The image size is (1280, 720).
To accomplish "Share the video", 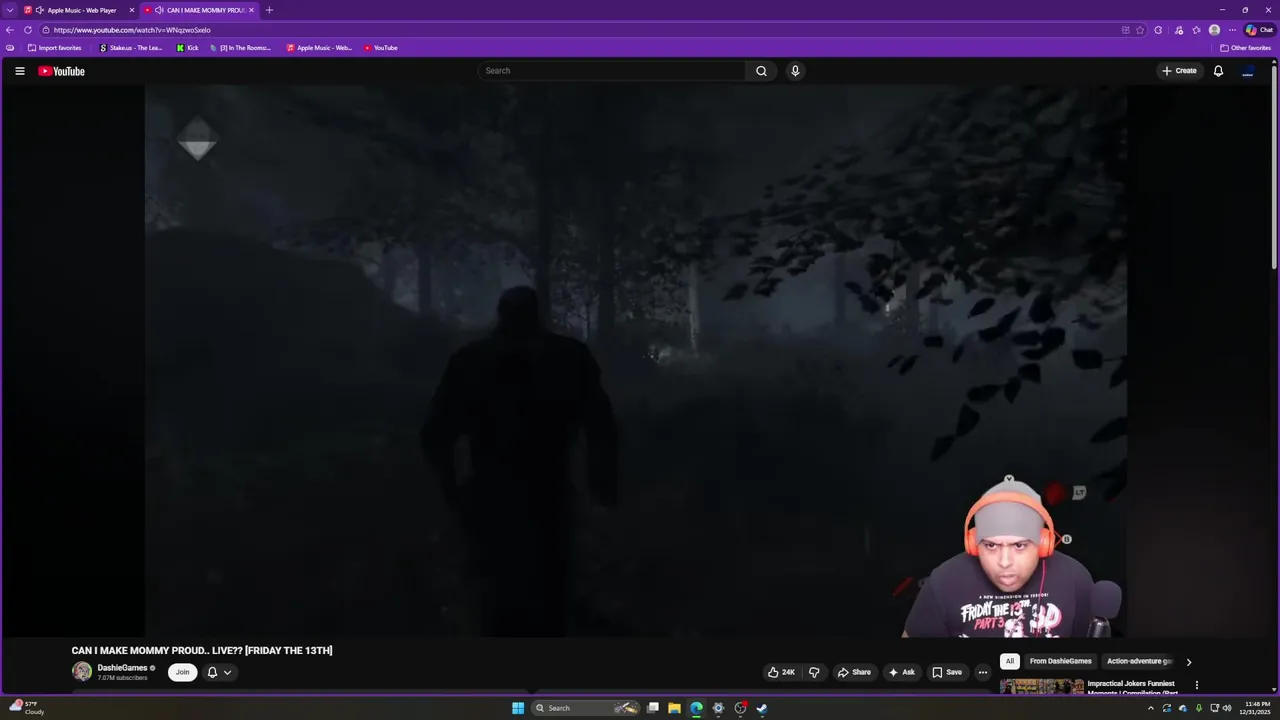I will pos(854,672).
